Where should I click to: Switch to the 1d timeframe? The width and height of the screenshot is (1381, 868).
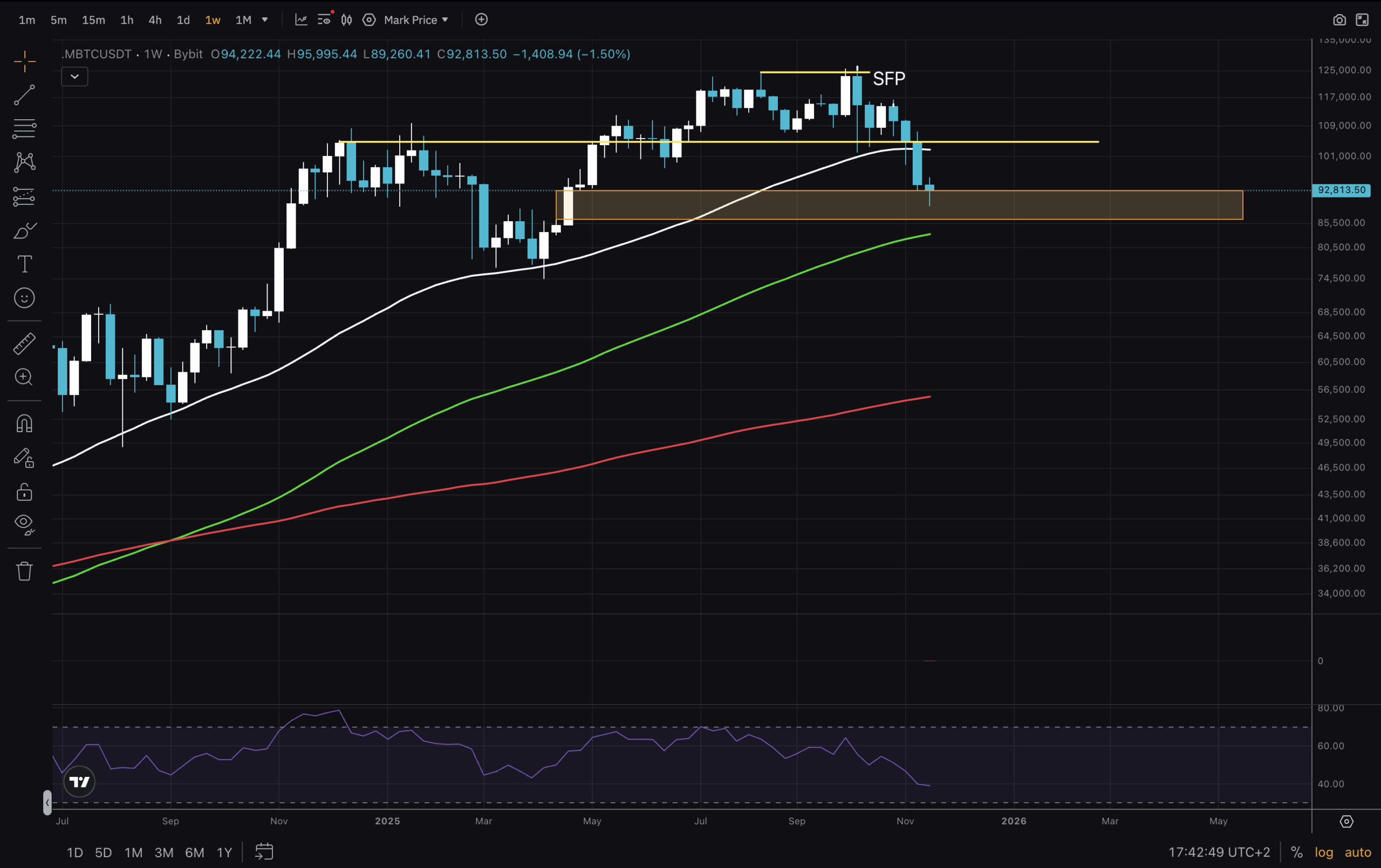pos(183,19)
